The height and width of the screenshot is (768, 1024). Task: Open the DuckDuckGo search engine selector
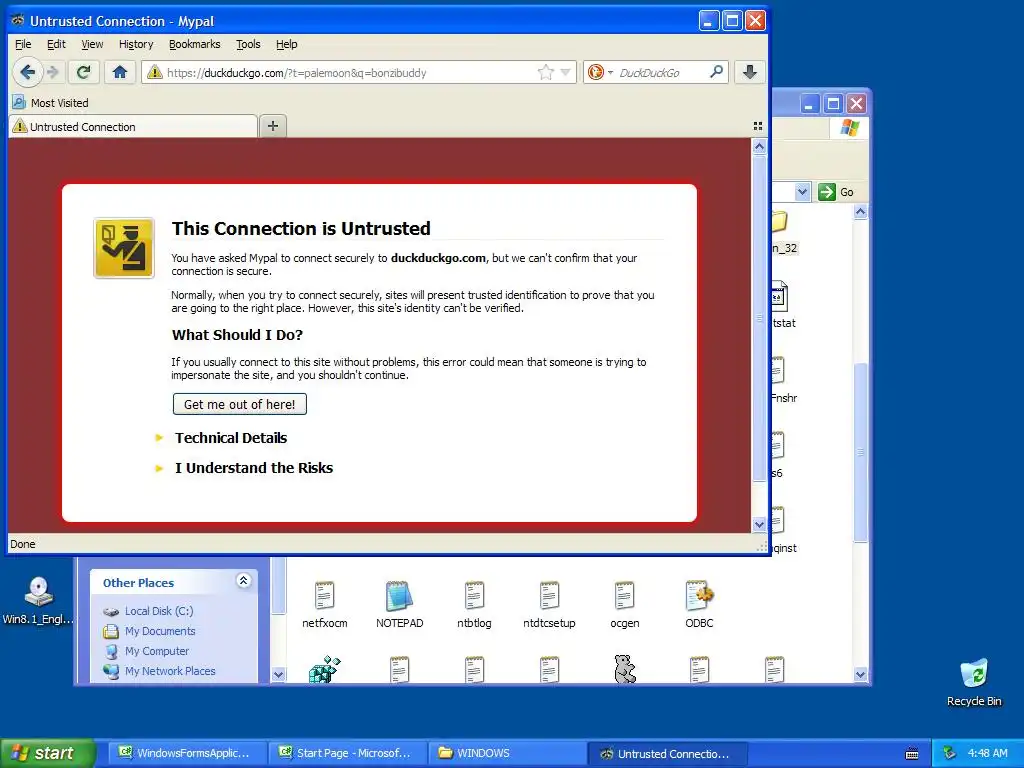(x=600, y=72)
